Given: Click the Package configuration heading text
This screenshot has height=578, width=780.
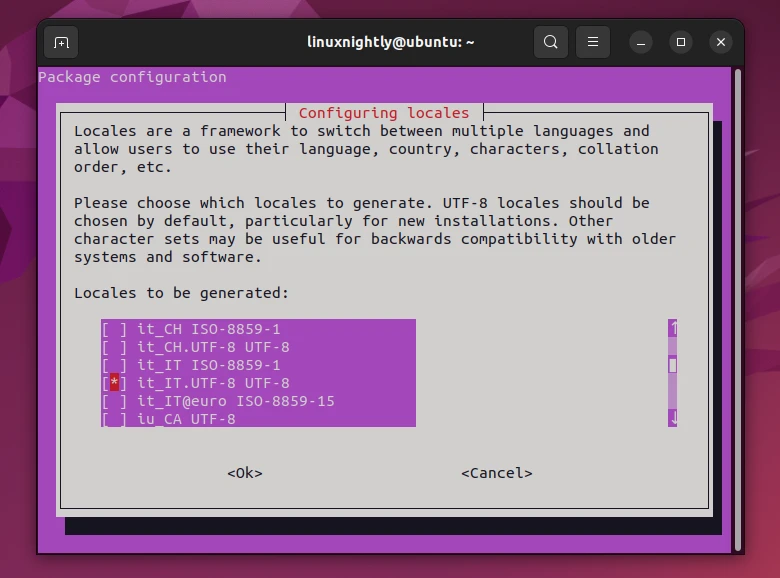Looking at the screenshot, I should coord(132,77).
